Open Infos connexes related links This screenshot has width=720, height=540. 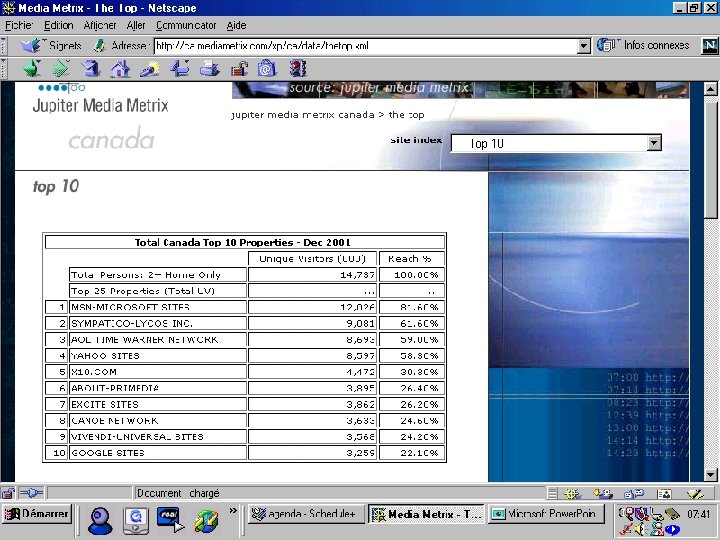[643, 45]
